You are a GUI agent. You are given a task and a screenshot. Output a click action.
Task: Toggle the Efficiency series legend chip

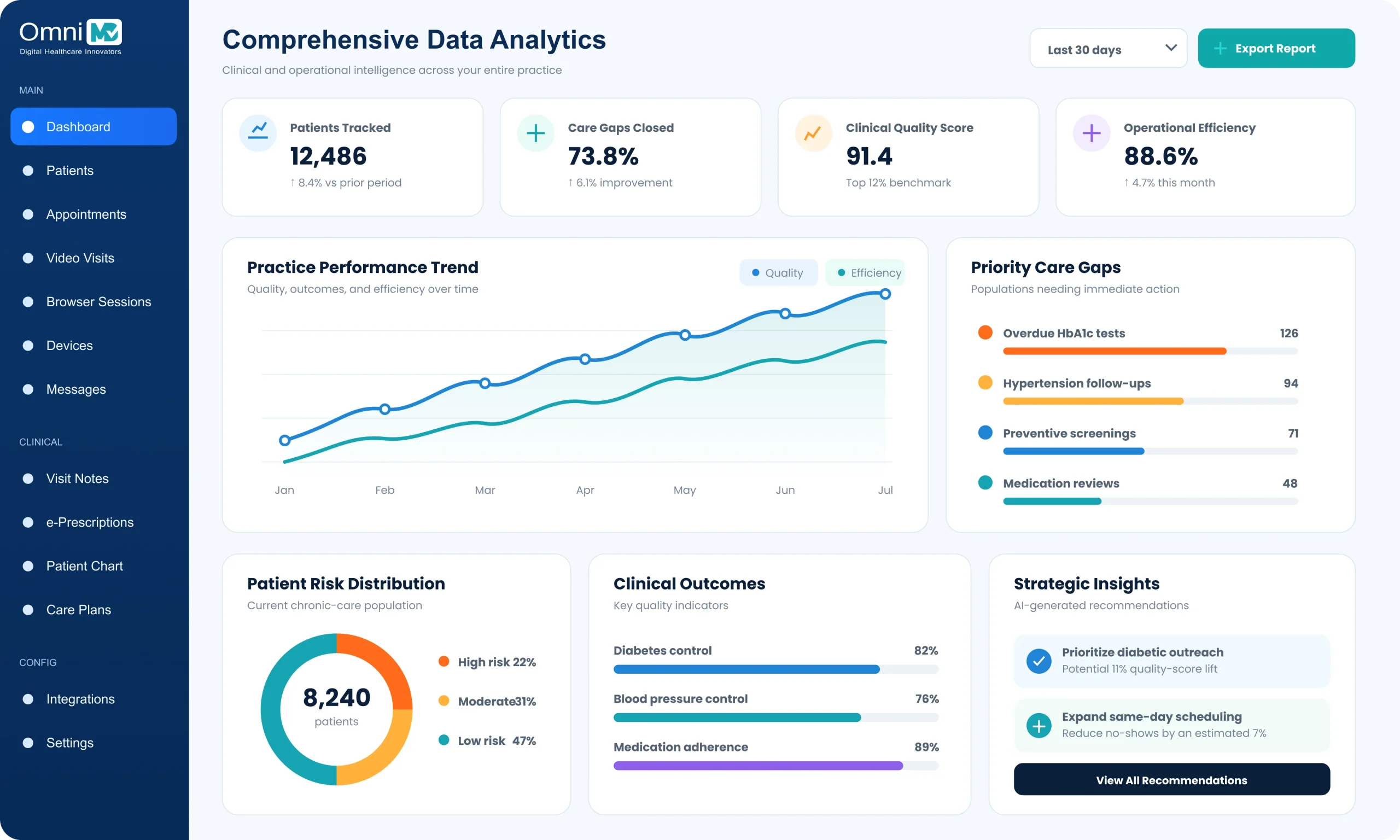865,273
